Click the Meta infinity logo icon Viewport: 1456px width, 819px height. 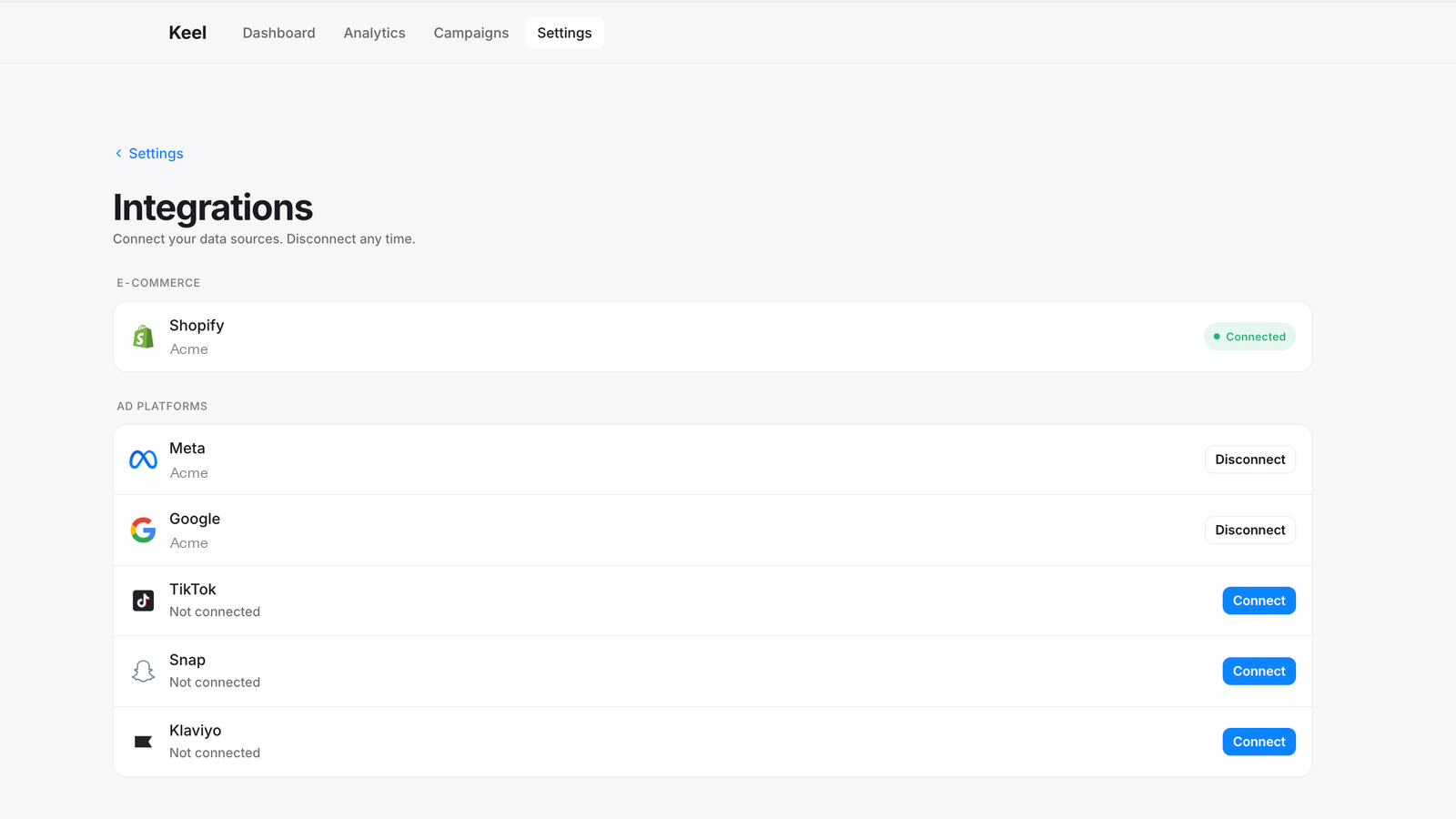point(143,460)
